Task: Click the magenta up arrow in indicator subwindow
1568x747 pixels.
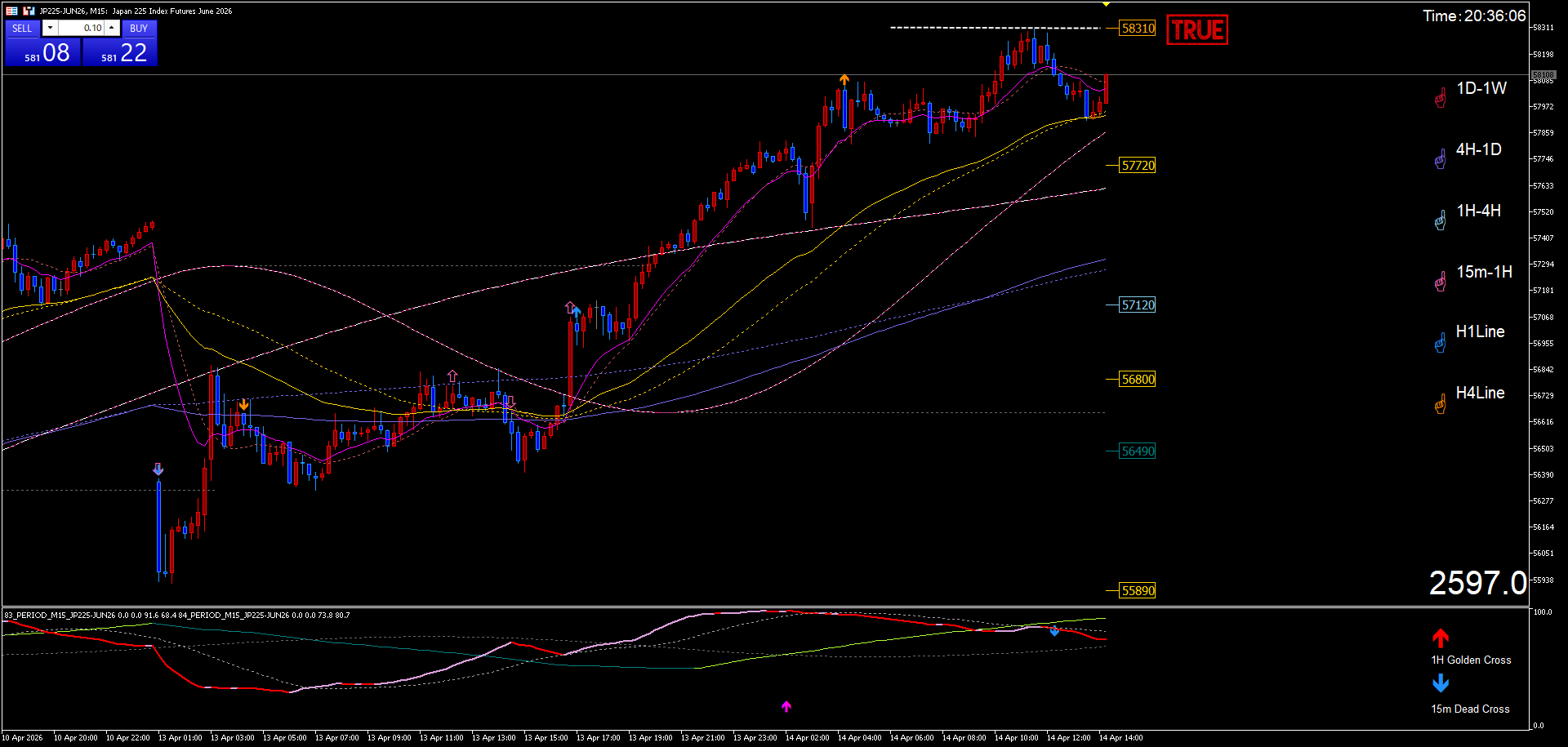Action: point(786,706)
